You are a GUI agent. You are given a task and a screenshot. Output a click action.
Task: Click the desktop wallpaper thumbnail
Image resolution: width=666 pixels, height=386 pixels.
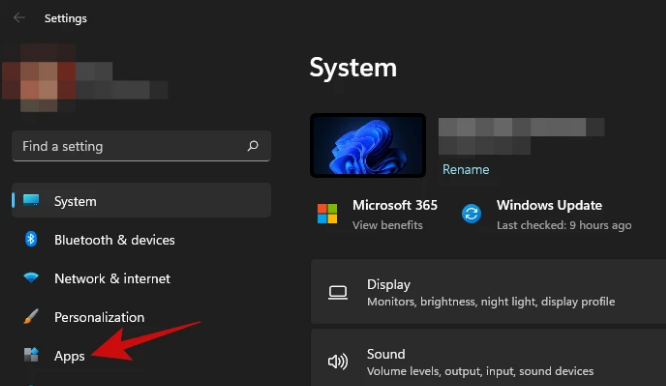tap(368, 145)
